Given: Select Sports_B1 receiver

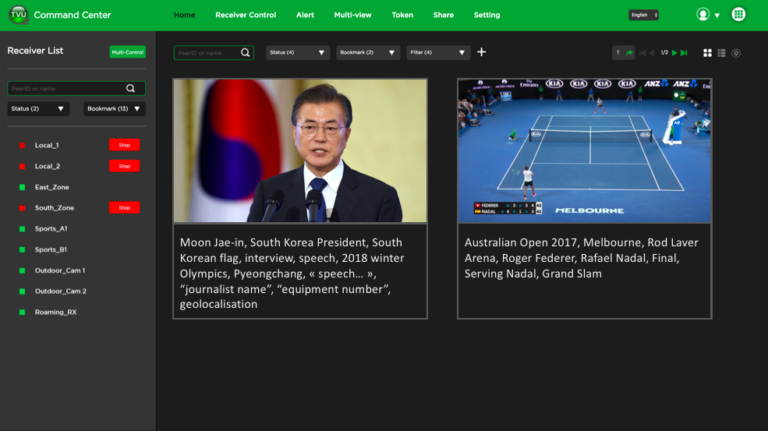Looking at the screenshot, I should tap(51, 250).
